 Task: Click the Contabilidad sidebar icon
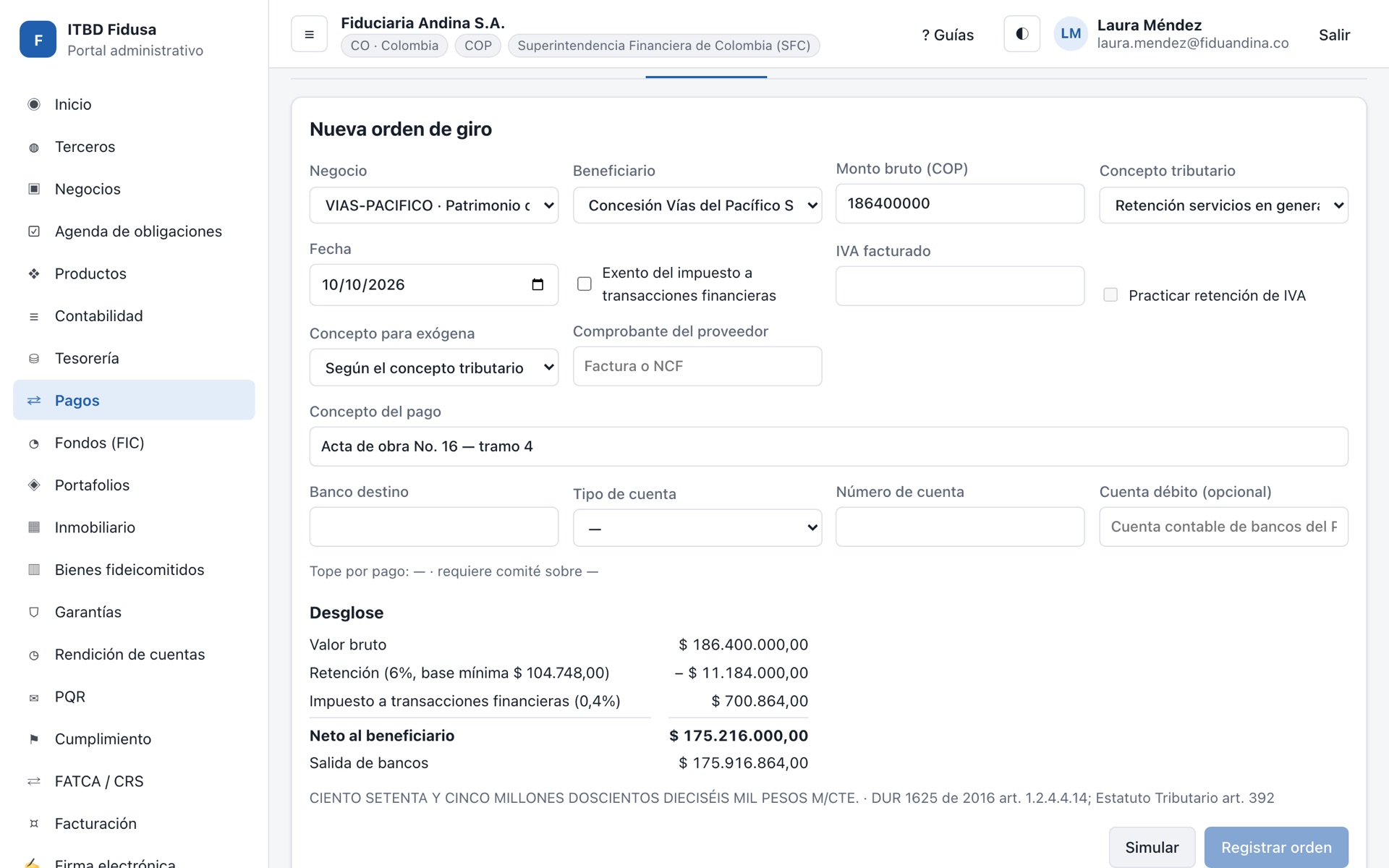click(x=34, y=316)
